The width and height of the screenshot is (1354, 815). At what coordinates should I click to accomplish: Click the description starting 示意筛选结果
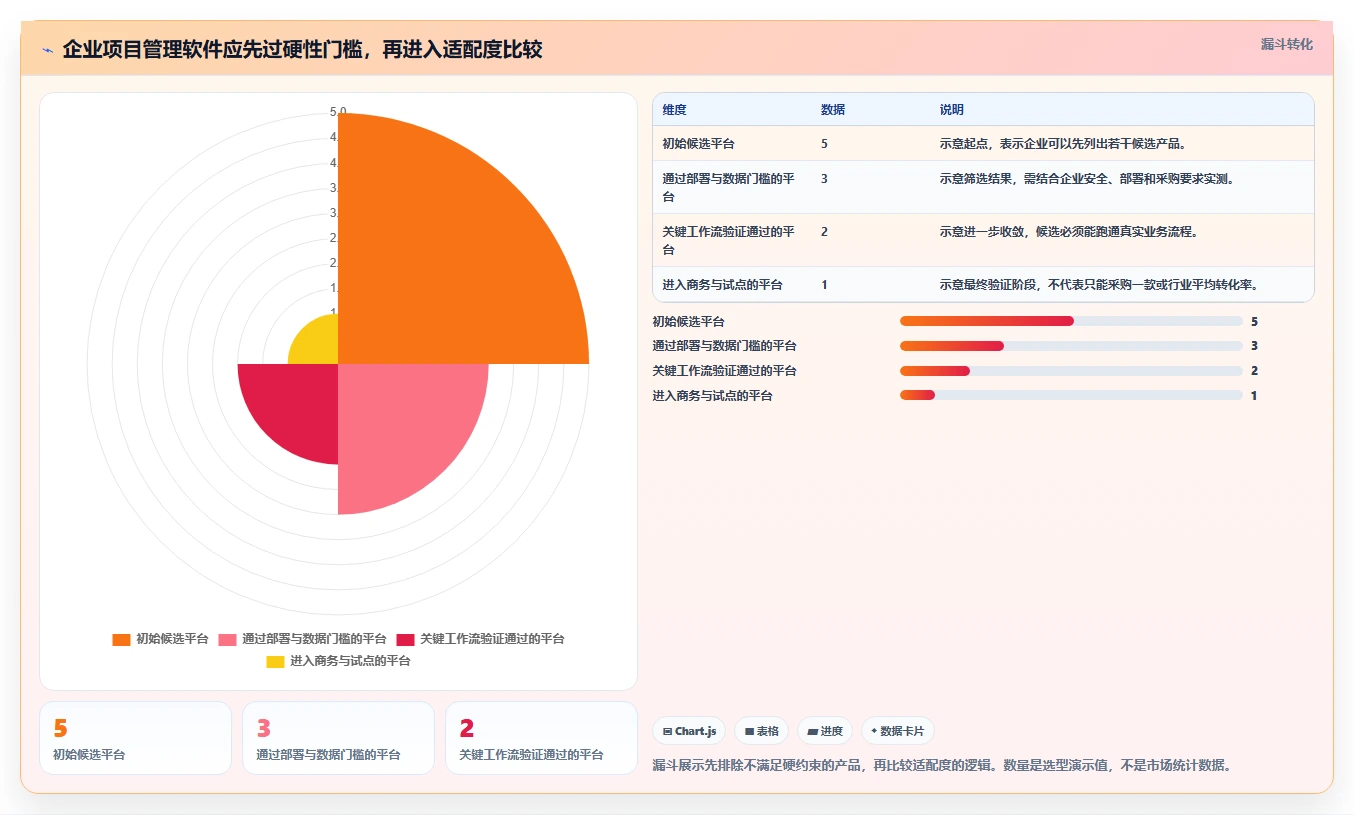pos(1087,179)
